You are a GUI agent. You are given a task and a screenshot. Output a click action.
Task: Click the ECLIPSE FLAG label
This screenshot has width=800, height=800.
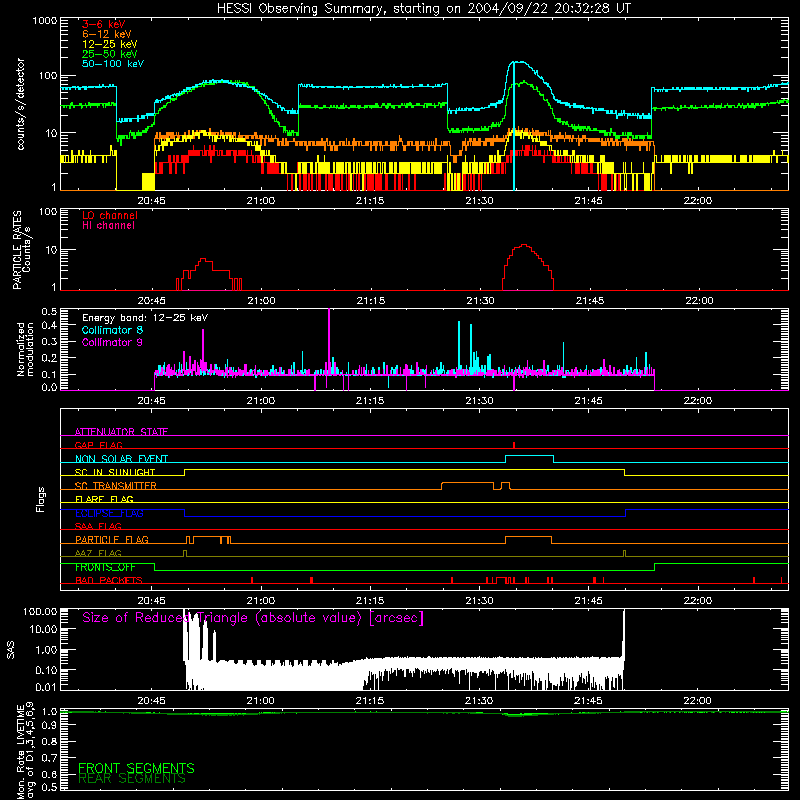(109, 513)
